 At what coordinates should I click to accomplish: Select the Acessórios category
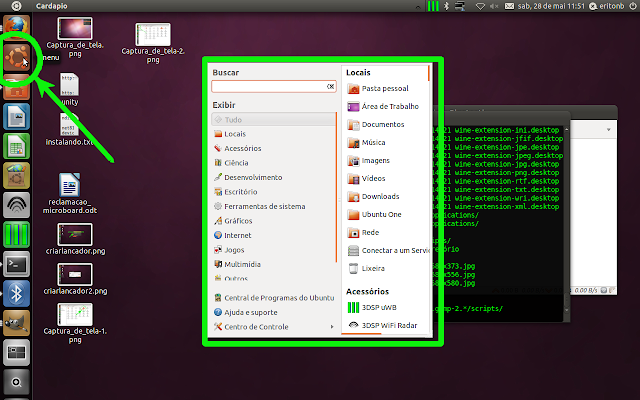(273, 148)
